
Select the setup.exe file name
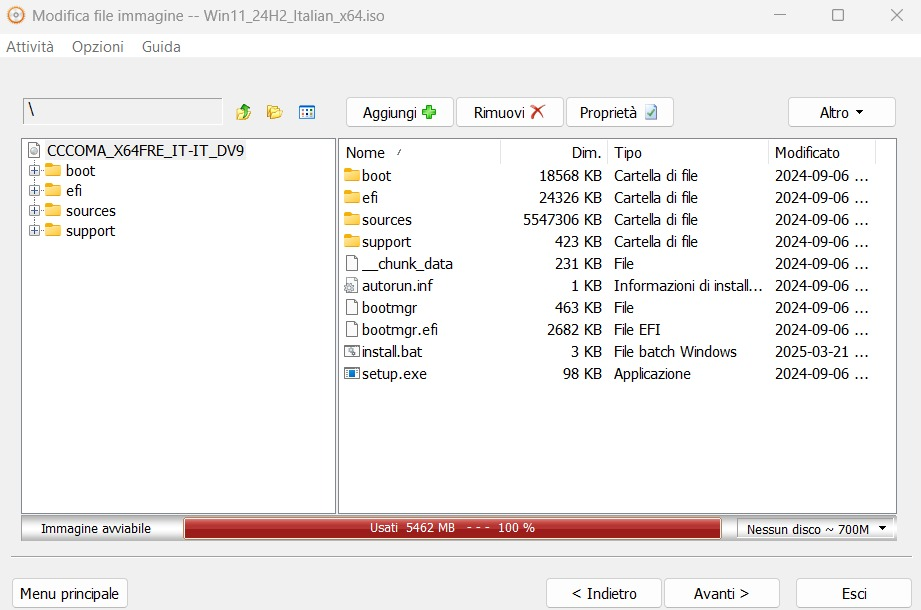(394, 373)
